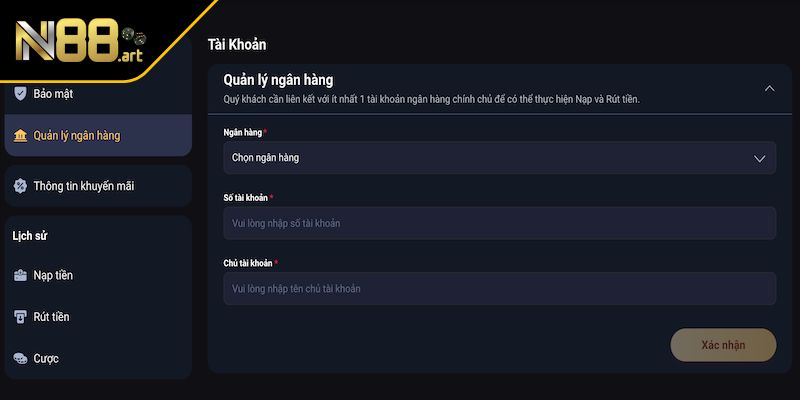
Task: Go to Thông tin khuyến mãi
Action: pyautogui.click(x=84, y=186)
